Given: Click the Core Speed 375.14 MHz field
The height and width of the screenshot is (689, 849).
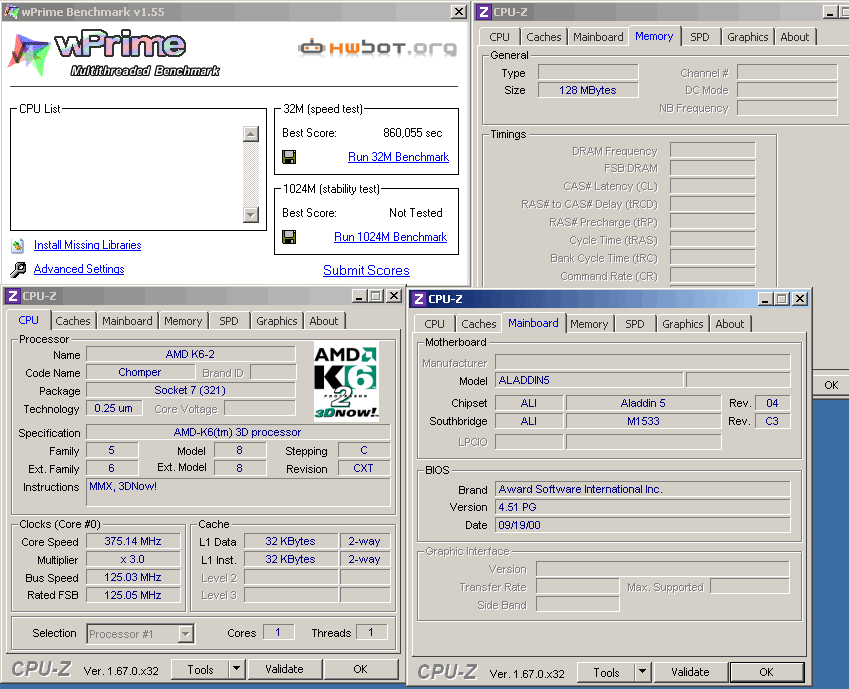Looking at the screenshot, I should (x=133, y=541).
